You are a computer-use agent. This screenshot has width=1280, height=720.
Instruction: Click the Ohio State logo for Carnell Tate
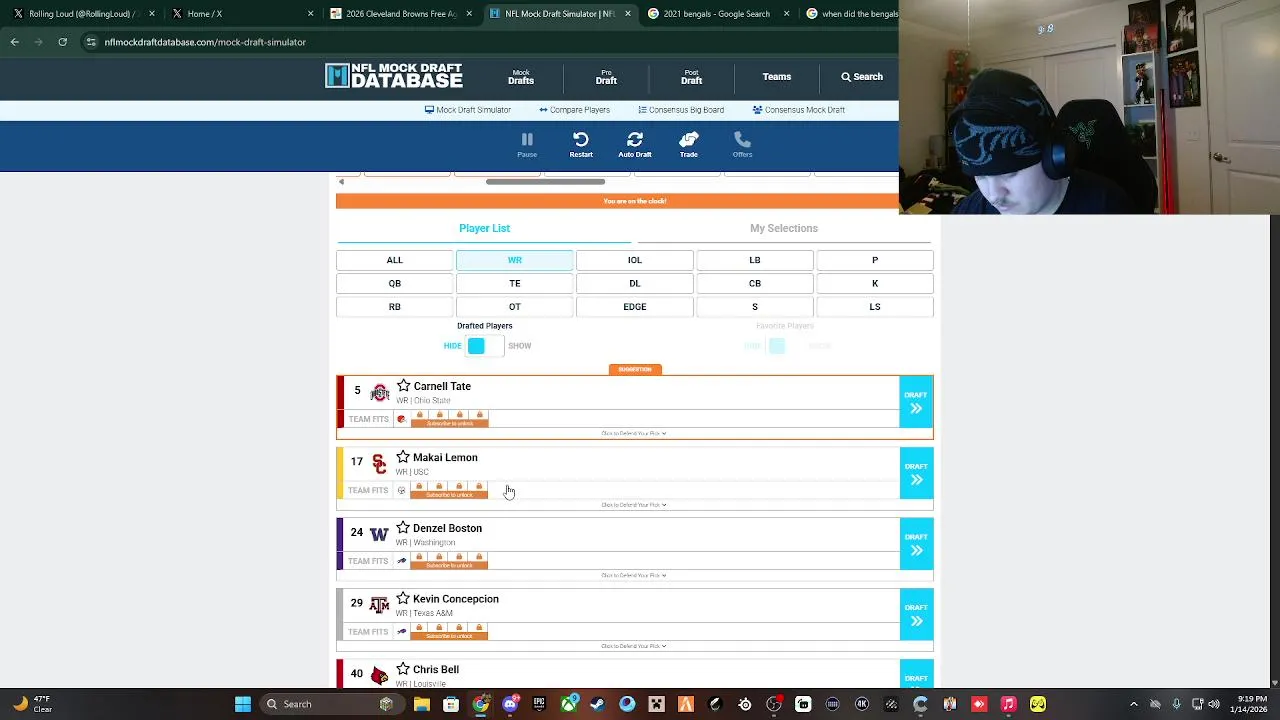[379, 392]
